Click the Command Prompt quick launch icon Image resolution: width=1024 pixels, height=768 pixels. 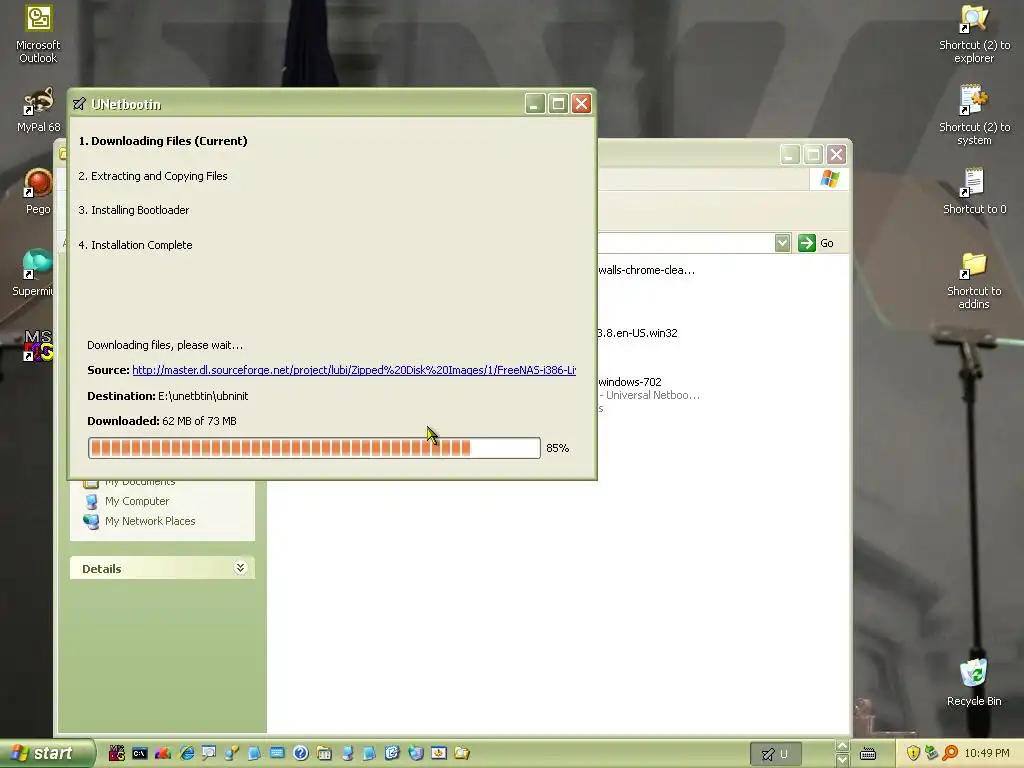tap(140, 753)
